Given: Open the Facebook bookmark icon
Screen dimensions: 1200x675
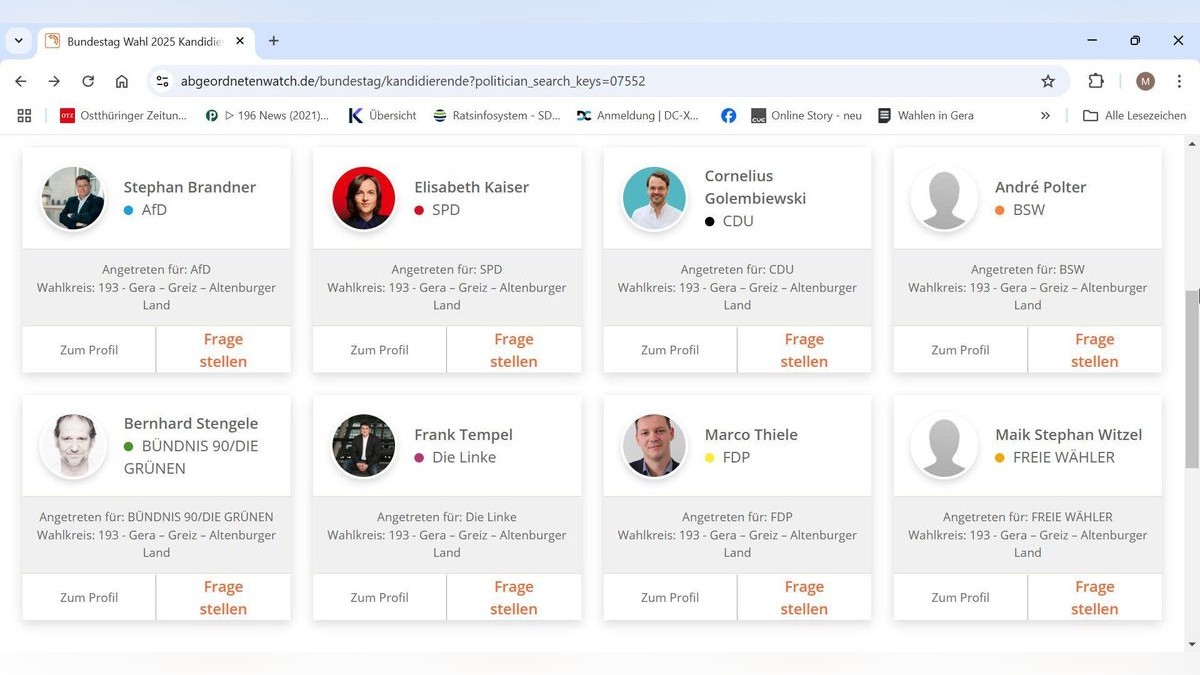Looking at the screenshot, I should [x=729, y=116].
